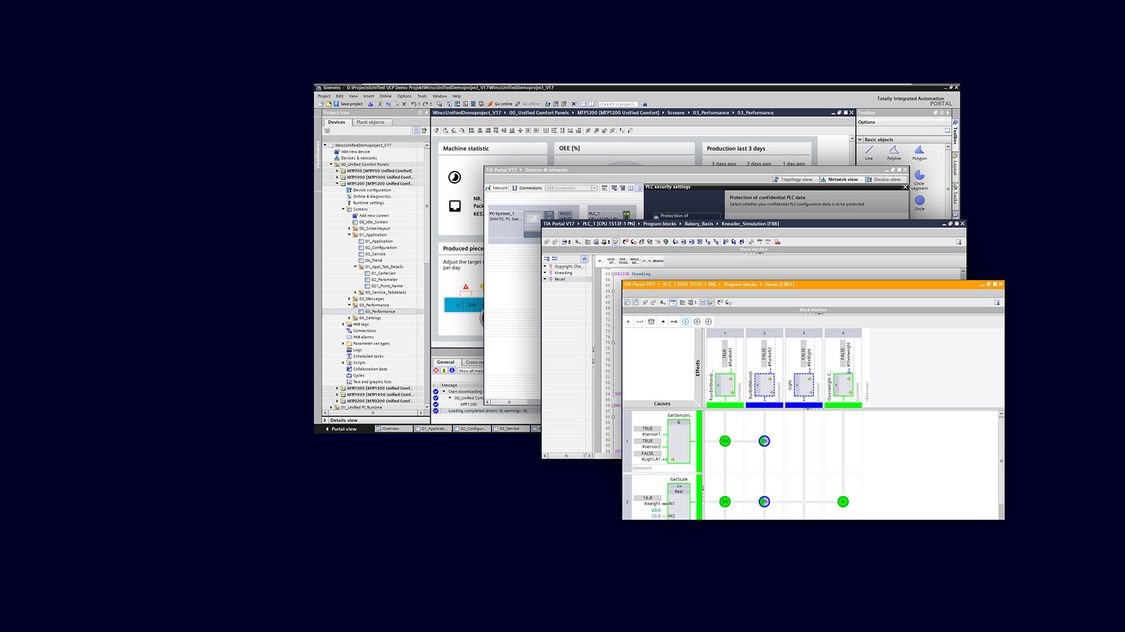Toggle the information messages filter icon

pyautogui.click(x=452, y=371)
